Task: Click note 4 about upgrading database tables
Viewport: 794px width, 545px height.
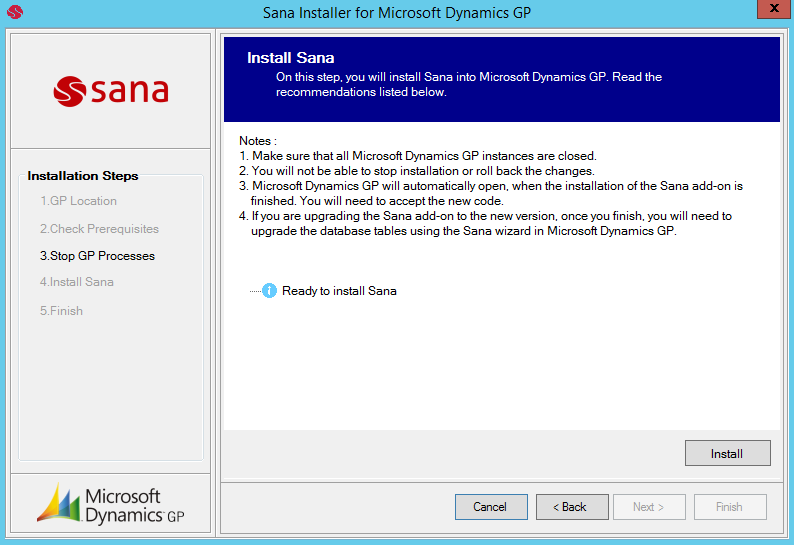Action: tap(486, 223)
